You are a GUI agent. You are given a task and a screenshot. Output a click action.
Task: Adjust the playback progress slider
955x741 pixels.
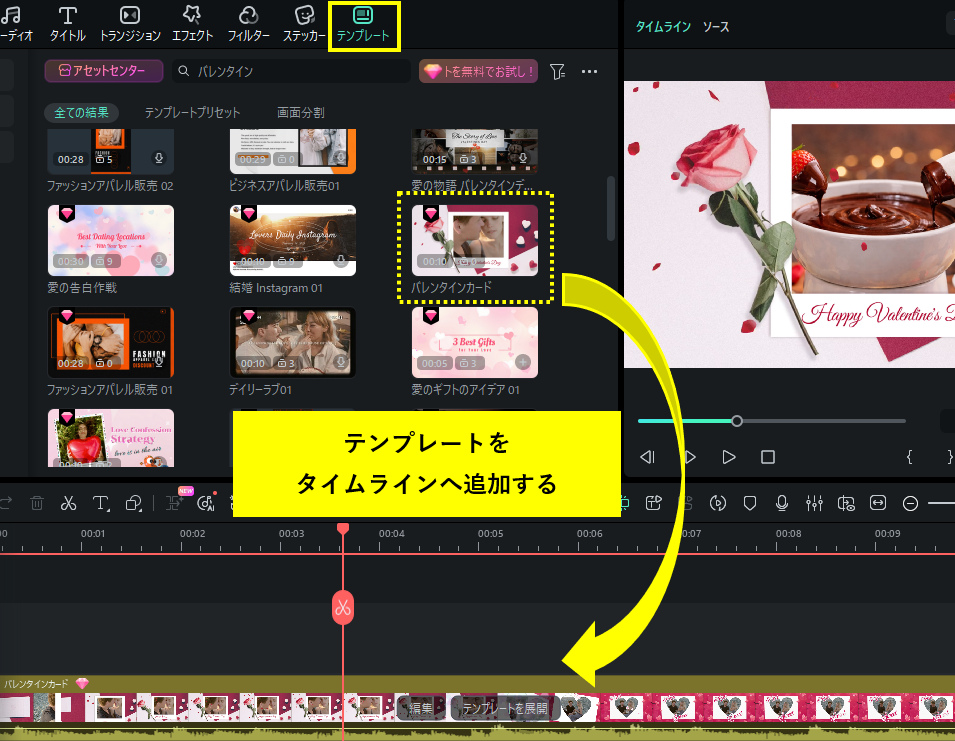(x=737, y=421)
